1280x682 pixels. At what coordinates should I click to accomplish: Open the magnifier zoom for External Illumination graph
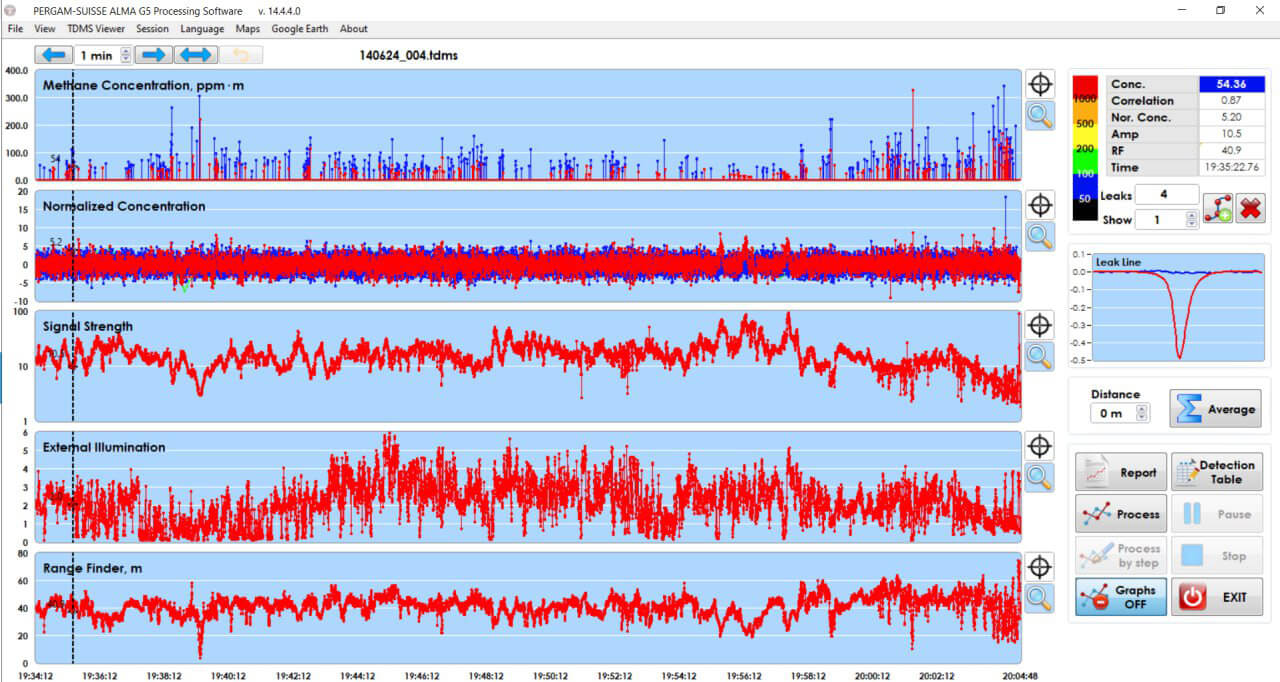(x=1038, y=478)
